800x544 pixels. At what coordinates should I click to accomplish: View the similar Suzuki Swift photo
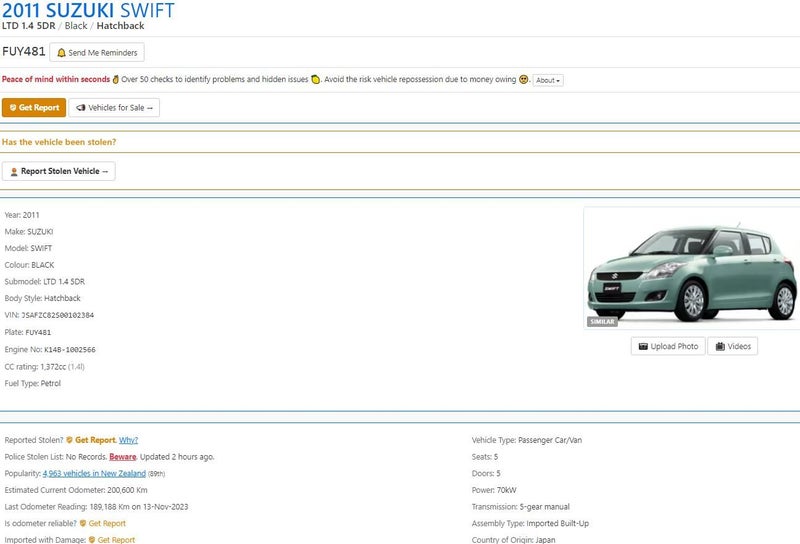coord(692,268)
